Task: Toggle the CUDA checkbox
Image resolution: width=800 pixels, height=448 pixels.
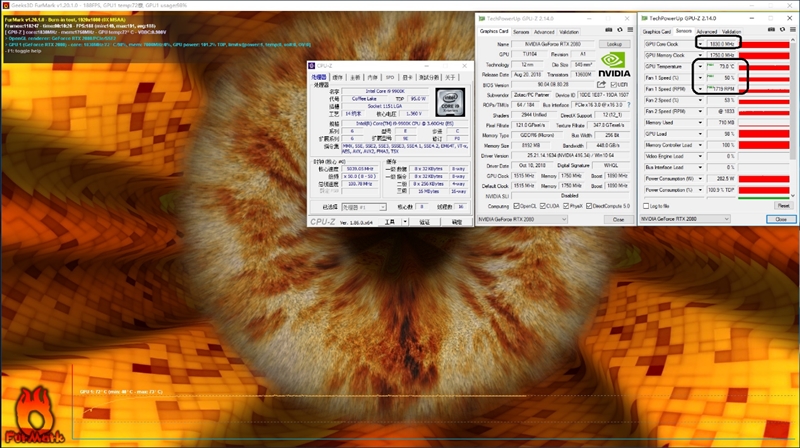Action: coord(543,206)
